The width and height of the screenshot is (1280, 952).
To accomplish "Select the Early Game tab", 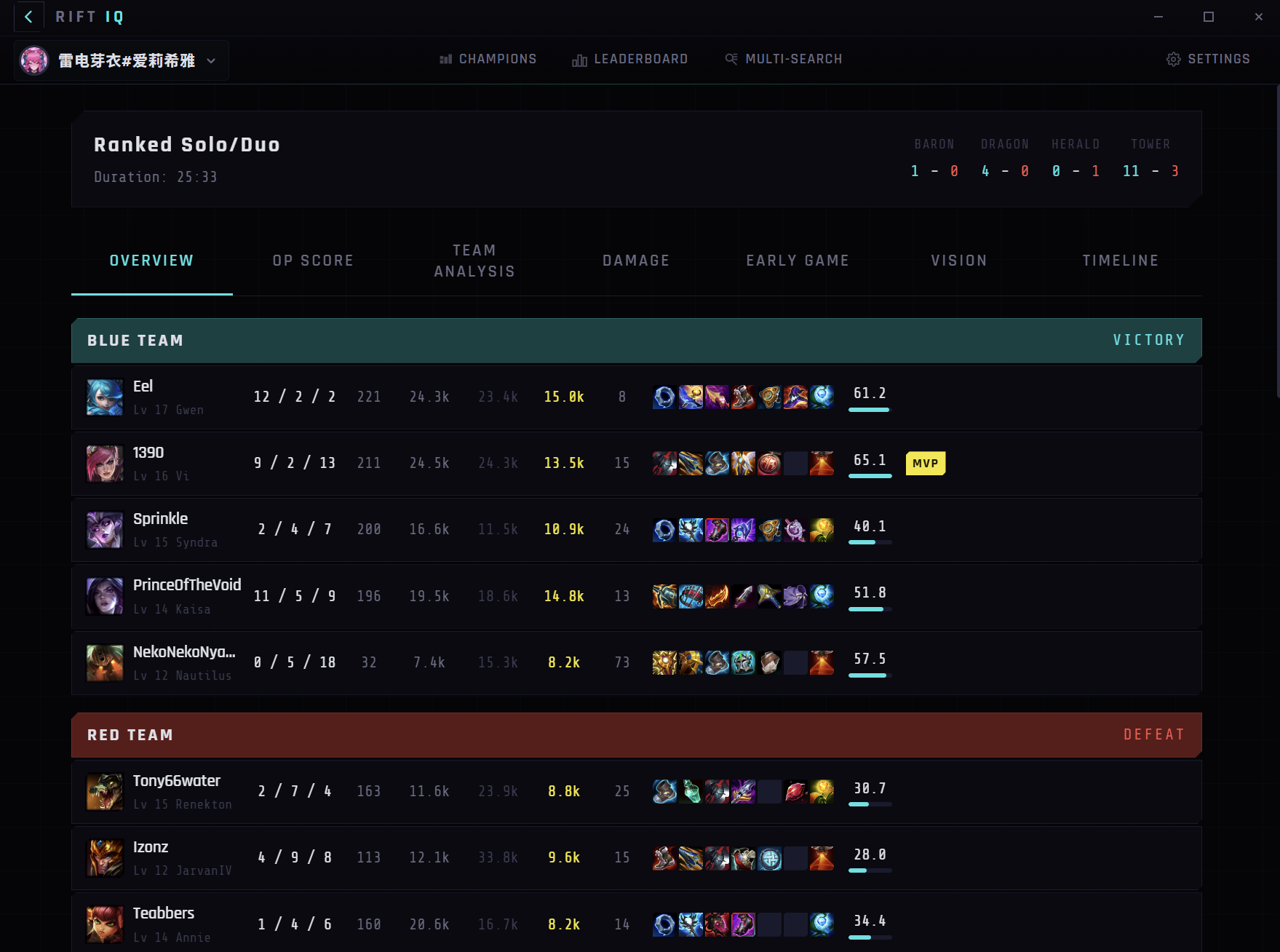I will (x=797, y=261).
